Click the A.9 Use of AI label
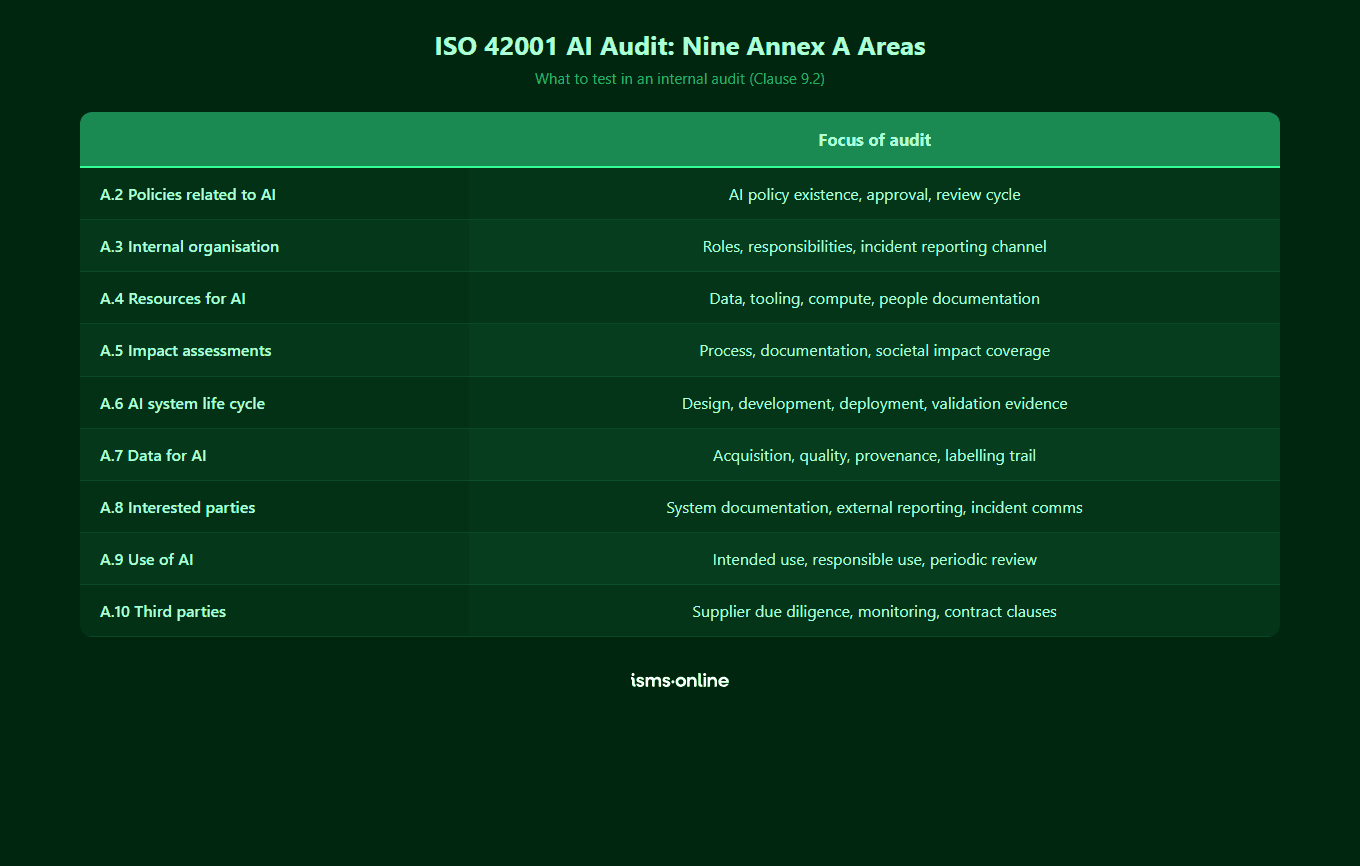 tap(146, 559)
